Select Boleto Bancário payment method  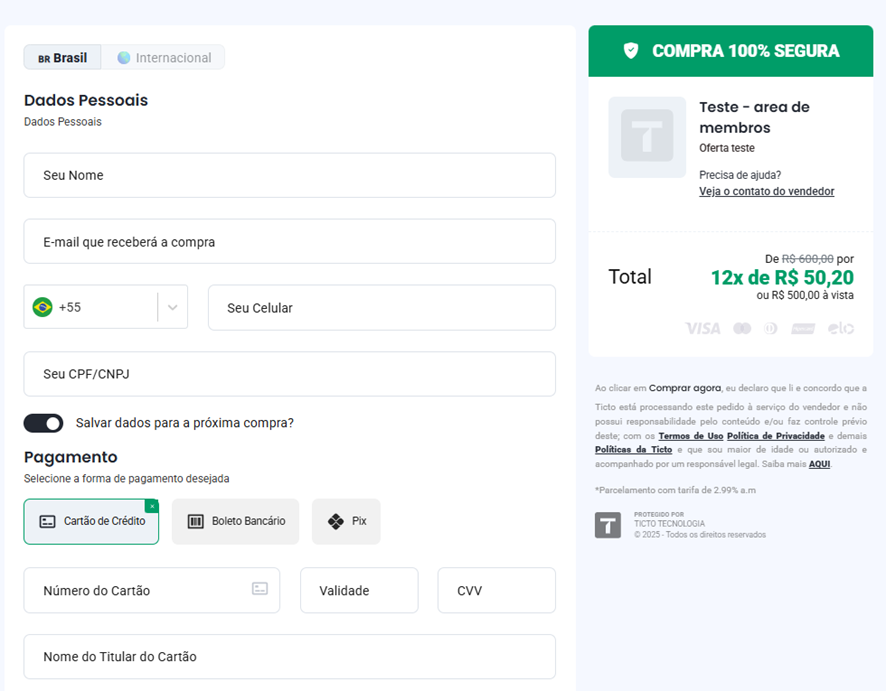(235, 521)
